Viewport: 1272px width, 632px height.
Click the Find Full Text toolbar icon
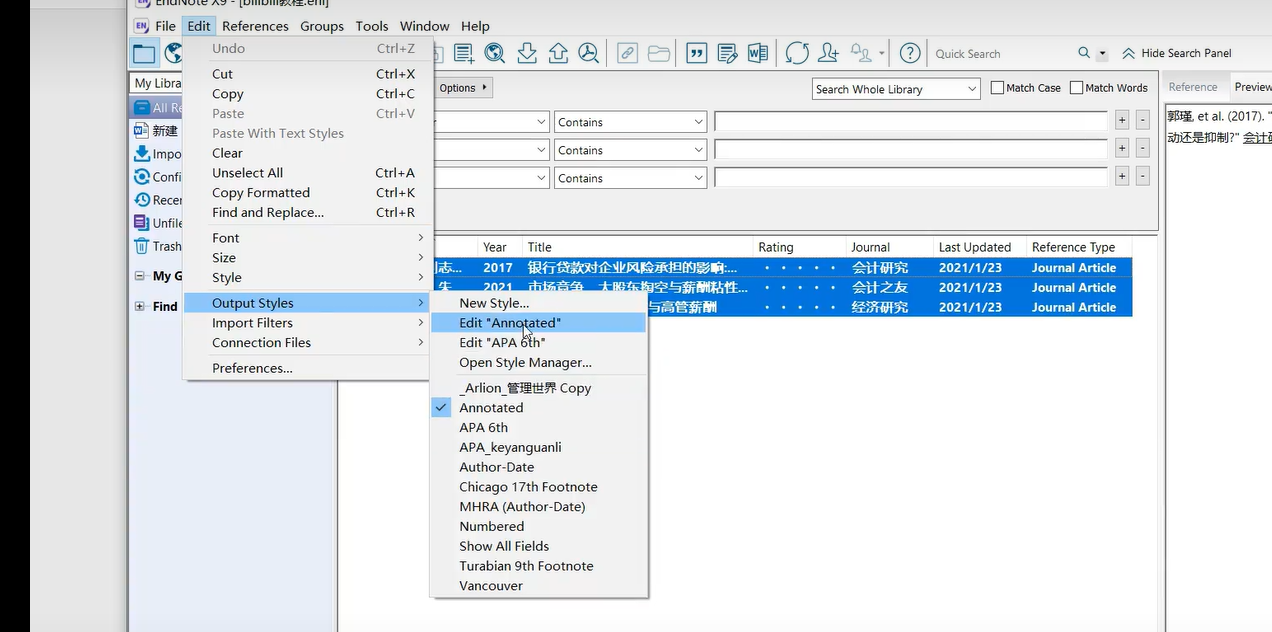point(589,53)
